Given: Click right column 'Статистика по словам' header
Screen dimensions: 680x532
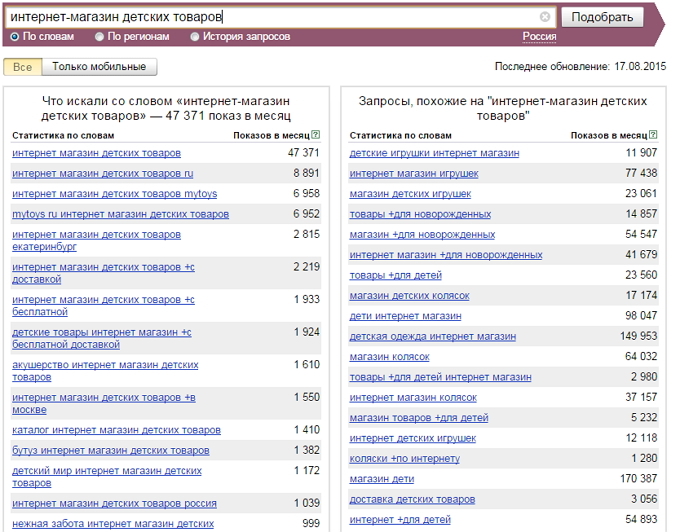Looking at the screenshot, I should [401, 135].
